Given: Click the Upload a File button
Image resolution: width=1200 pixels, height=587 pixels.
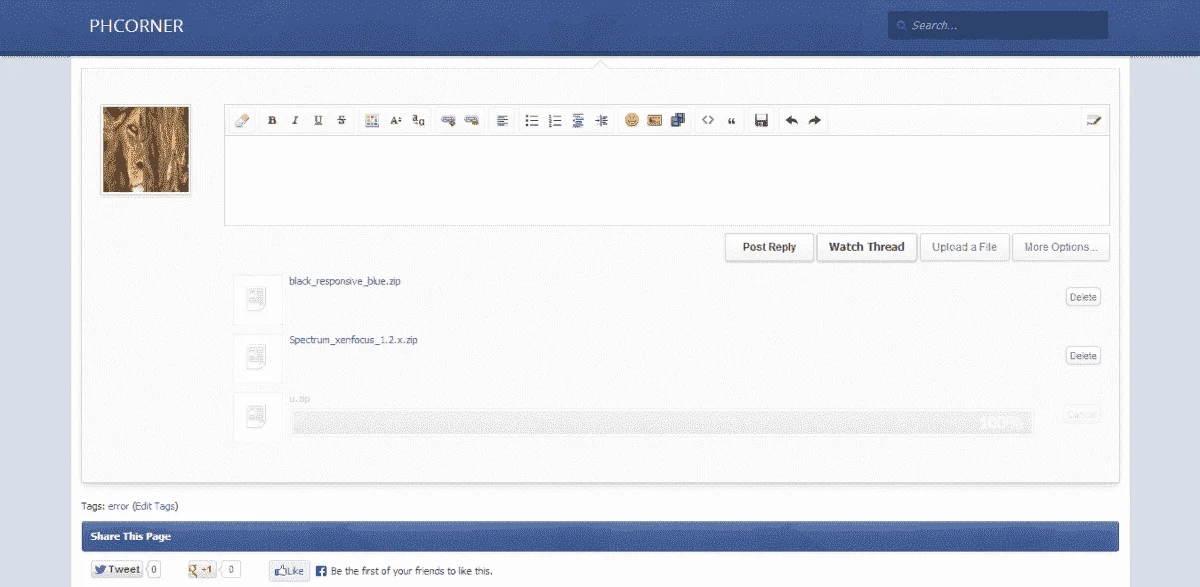Looking at the screenshot, I should pyautogui.click(x=964, y=247).
